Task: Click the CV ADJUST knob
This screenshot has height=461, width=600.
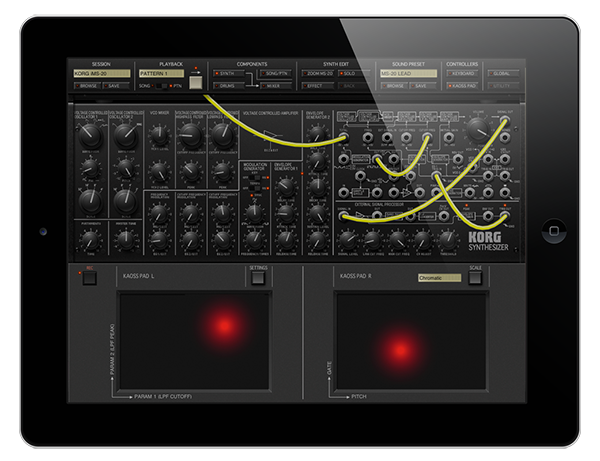Action: [423, 240]
